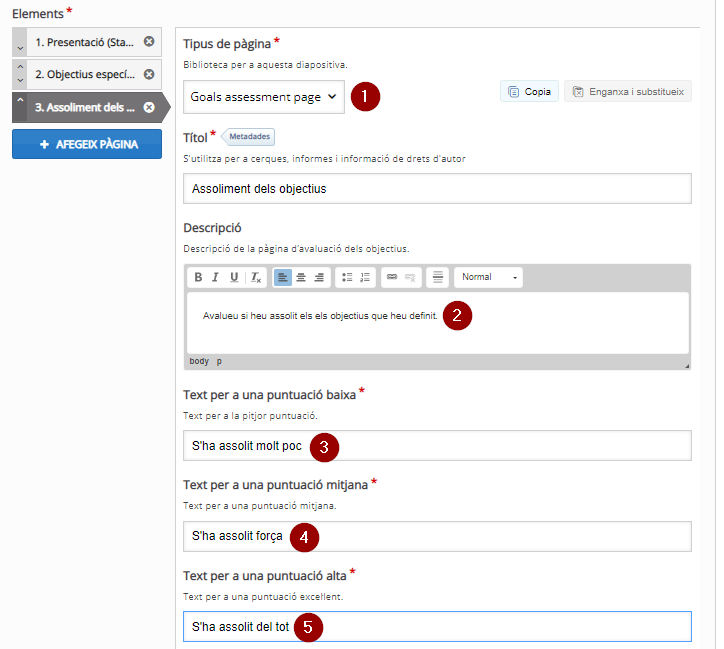Align text right in editor
This screenshot has height=649, width=724.
pyautogui.click(x=319, y=277)
